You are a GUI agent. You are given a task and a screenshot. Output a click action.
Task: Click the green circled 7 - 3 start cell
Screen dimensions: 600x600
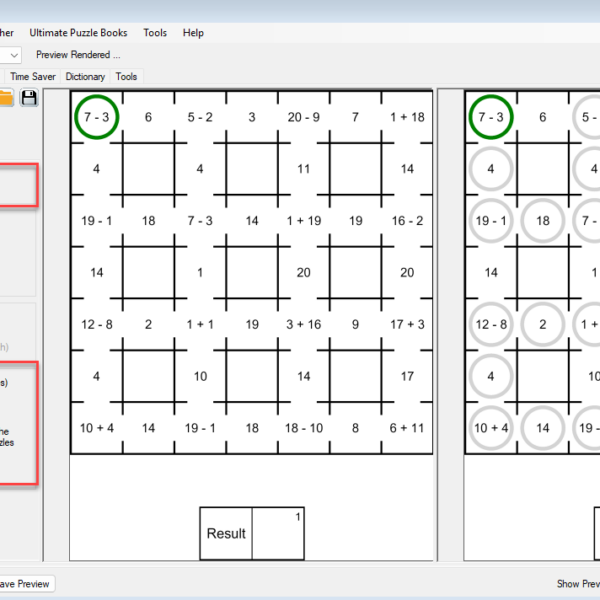(x=96, y=117)
